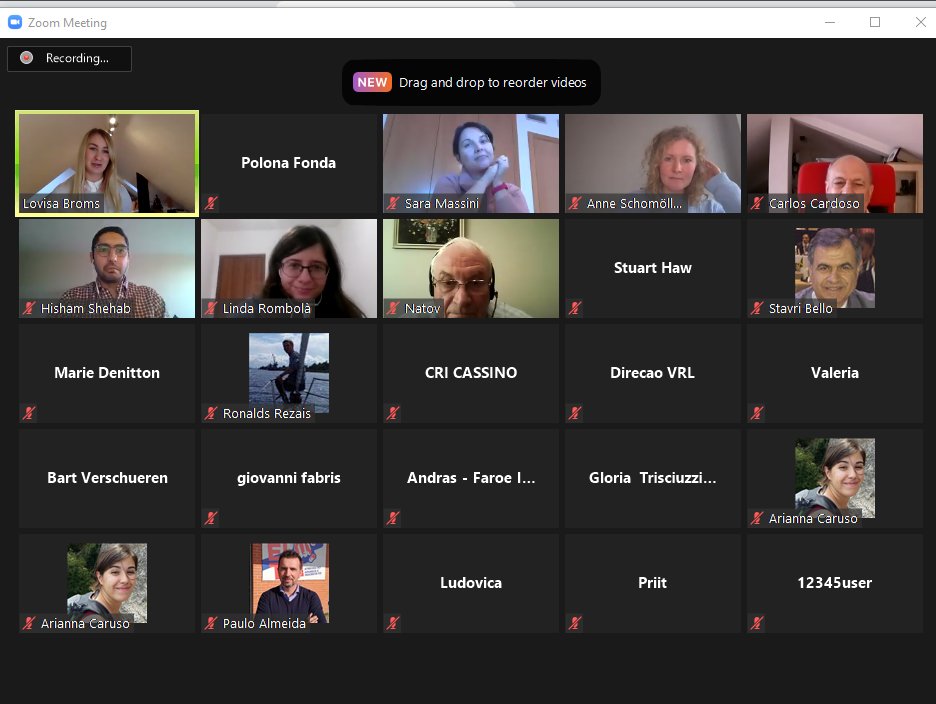Select Sara Massini's video tile

click(471, 163)
